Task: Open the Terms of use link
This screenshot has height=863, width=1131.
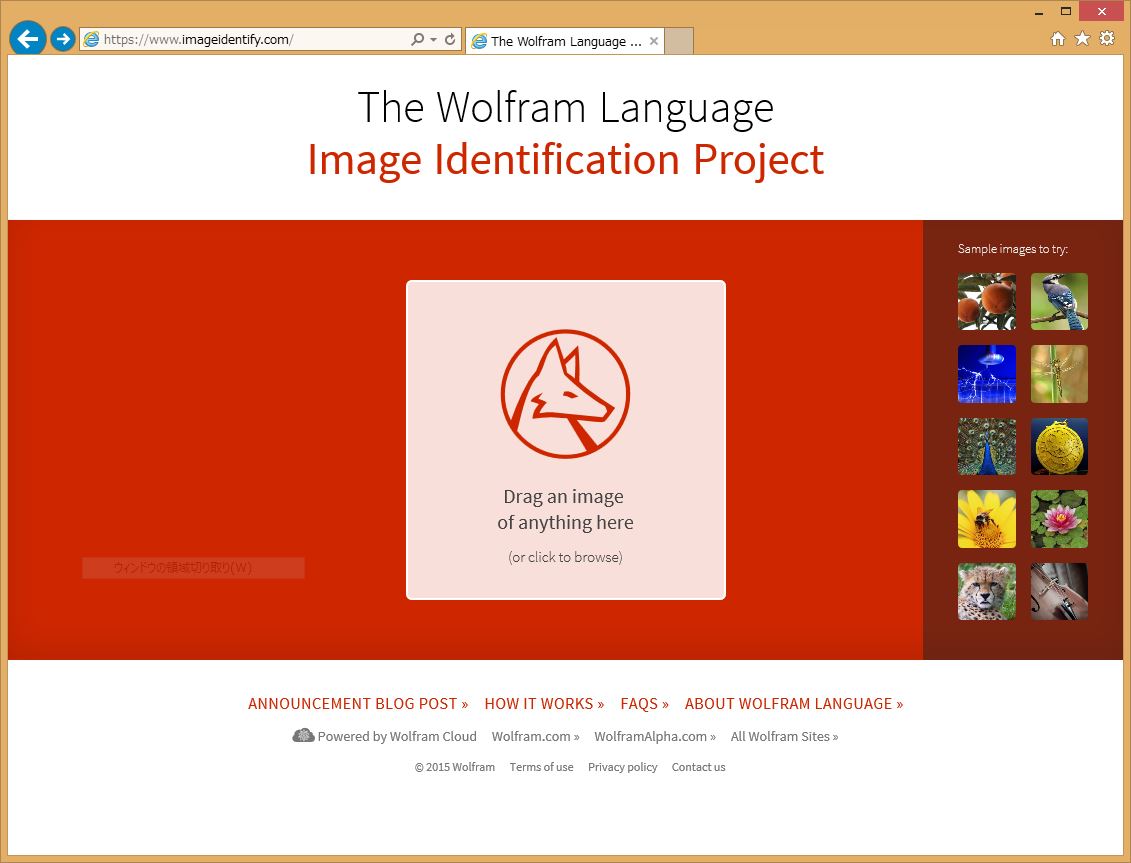Action: pos(541,767)
